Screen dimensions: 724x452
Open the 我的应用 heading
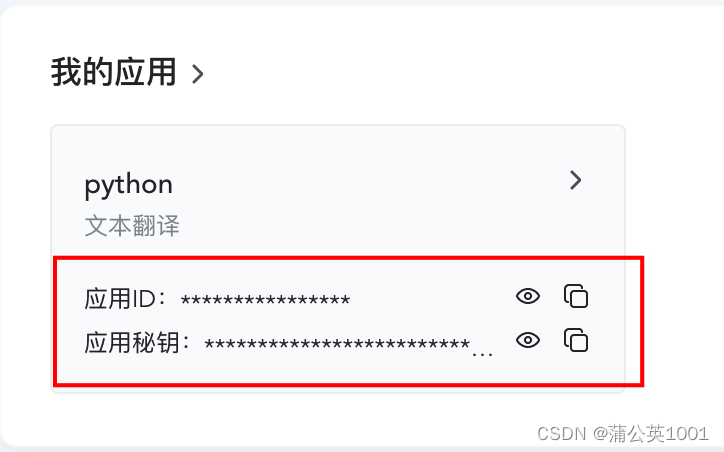[113, 72]
